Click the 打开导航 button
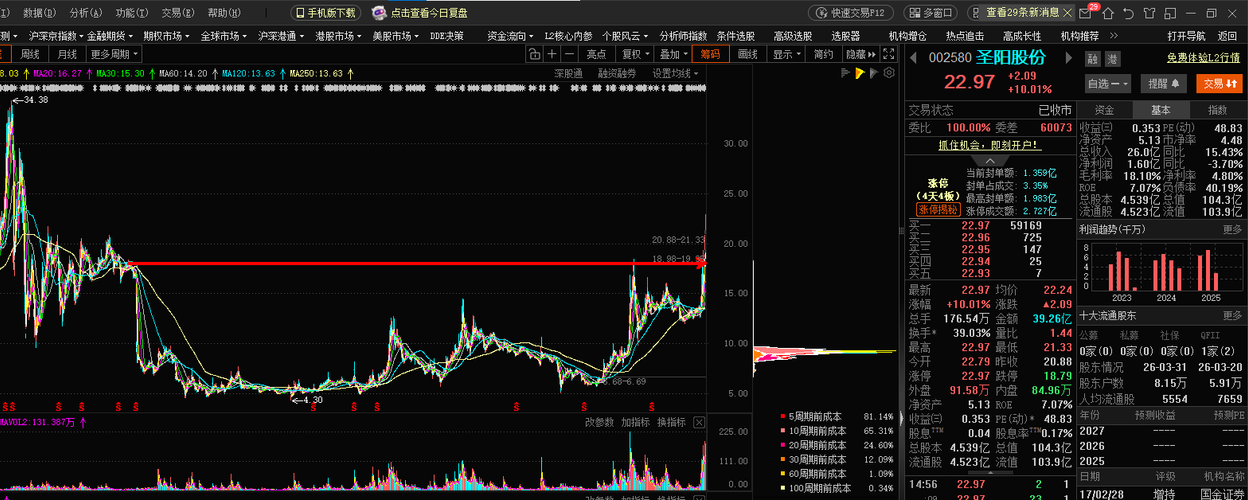1248x500 pixels. point(1186,36)
